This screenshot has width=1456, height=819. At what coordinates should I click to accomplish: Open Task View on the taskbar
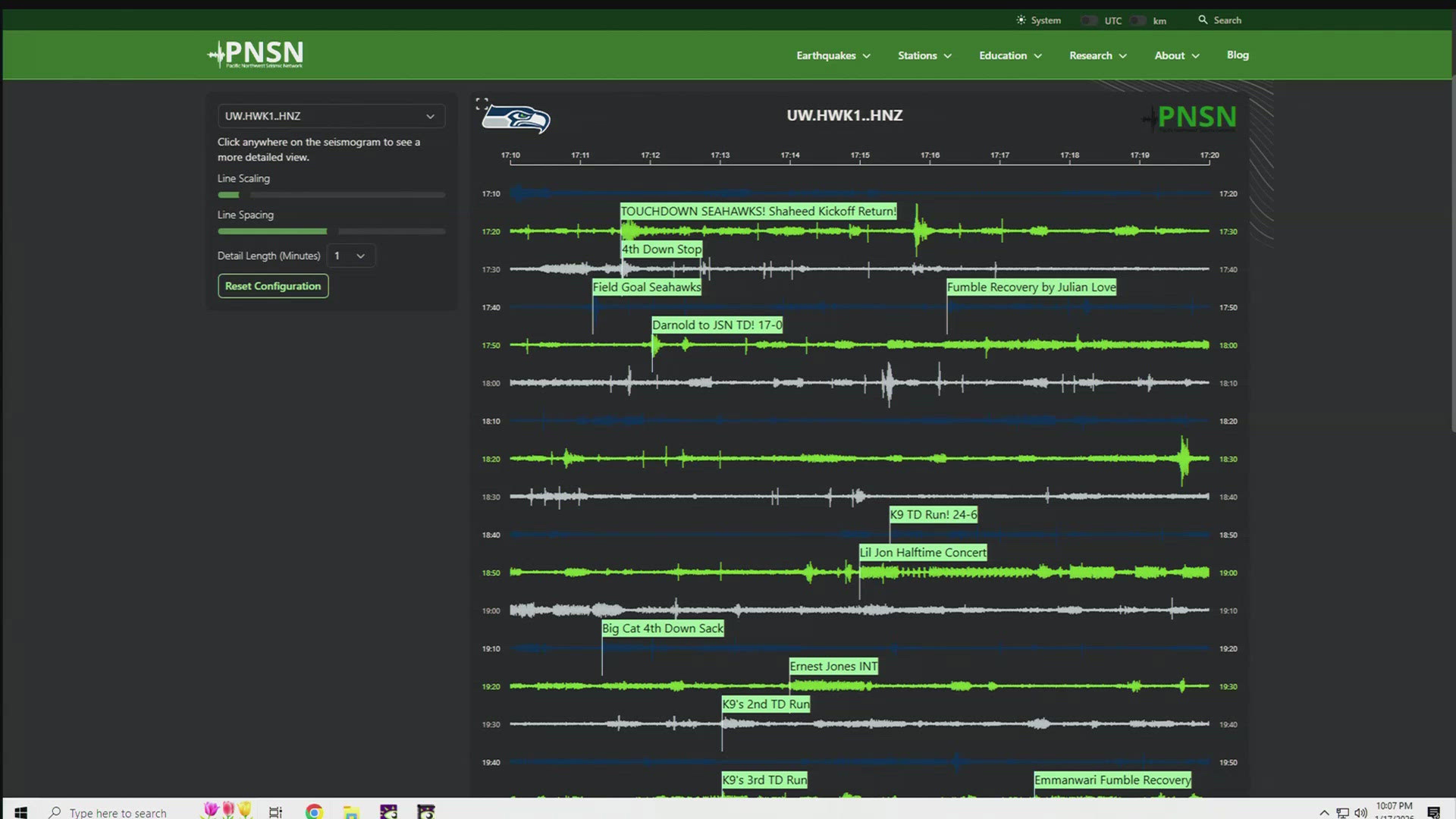pos(275,811)
